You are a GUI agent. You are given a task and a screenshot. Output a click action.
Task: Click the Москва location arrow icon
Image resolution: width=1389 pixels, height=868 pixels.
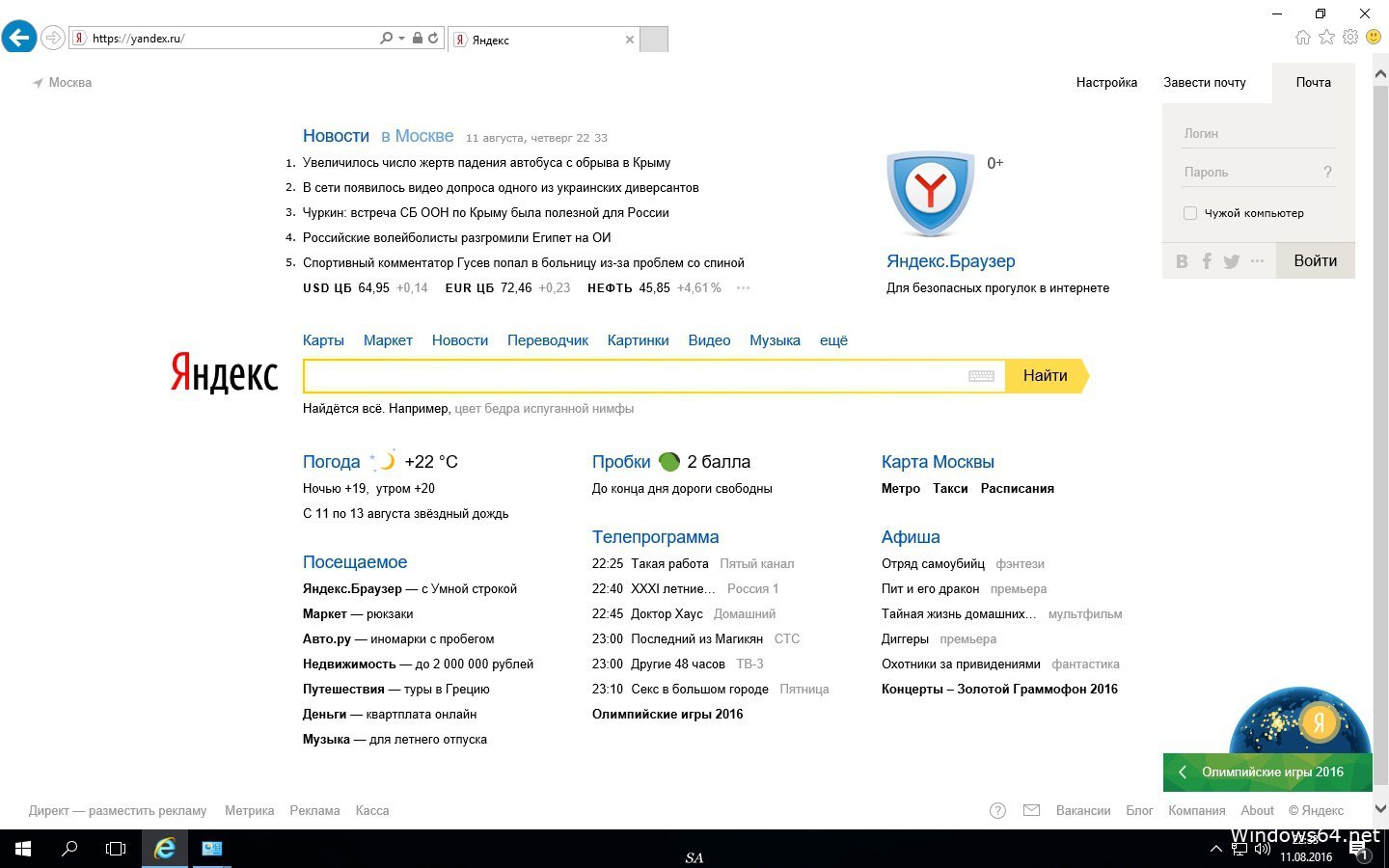pos(38,83)
